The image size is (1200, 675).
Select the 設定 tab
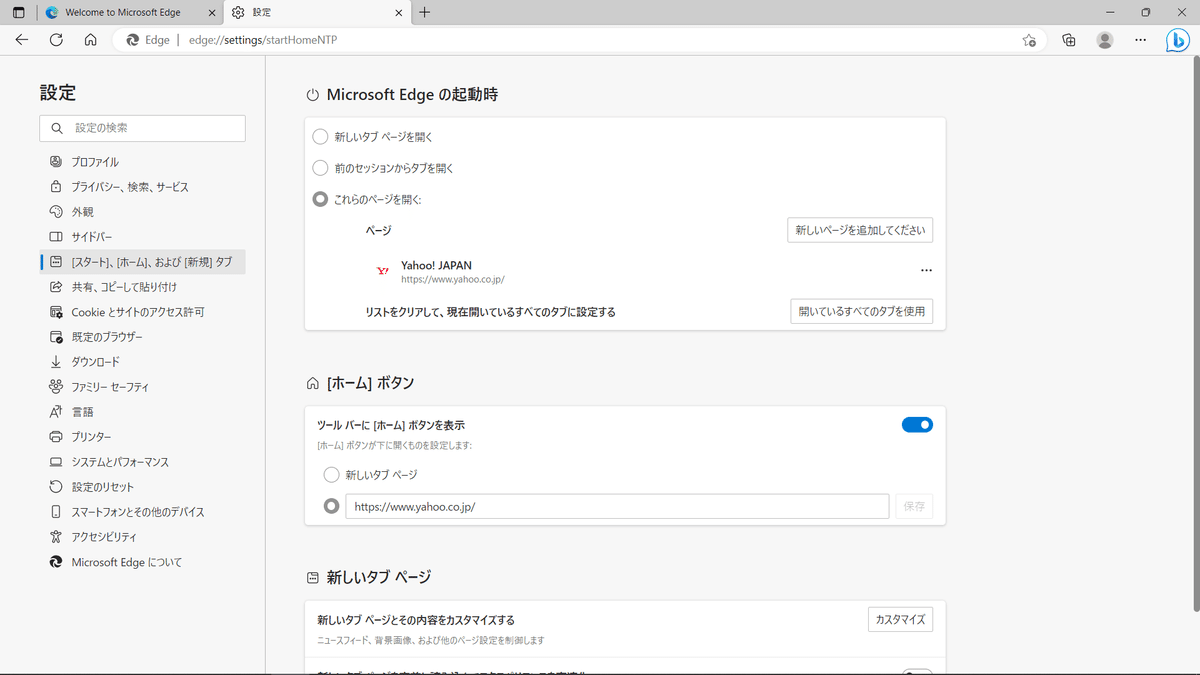(317, 13)
